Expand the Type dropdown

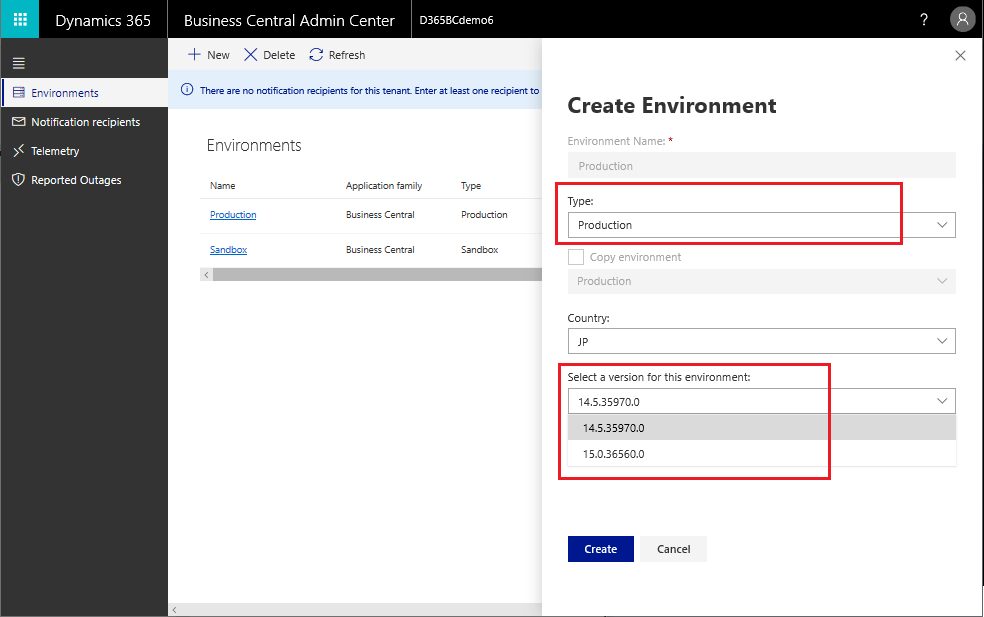761,225
